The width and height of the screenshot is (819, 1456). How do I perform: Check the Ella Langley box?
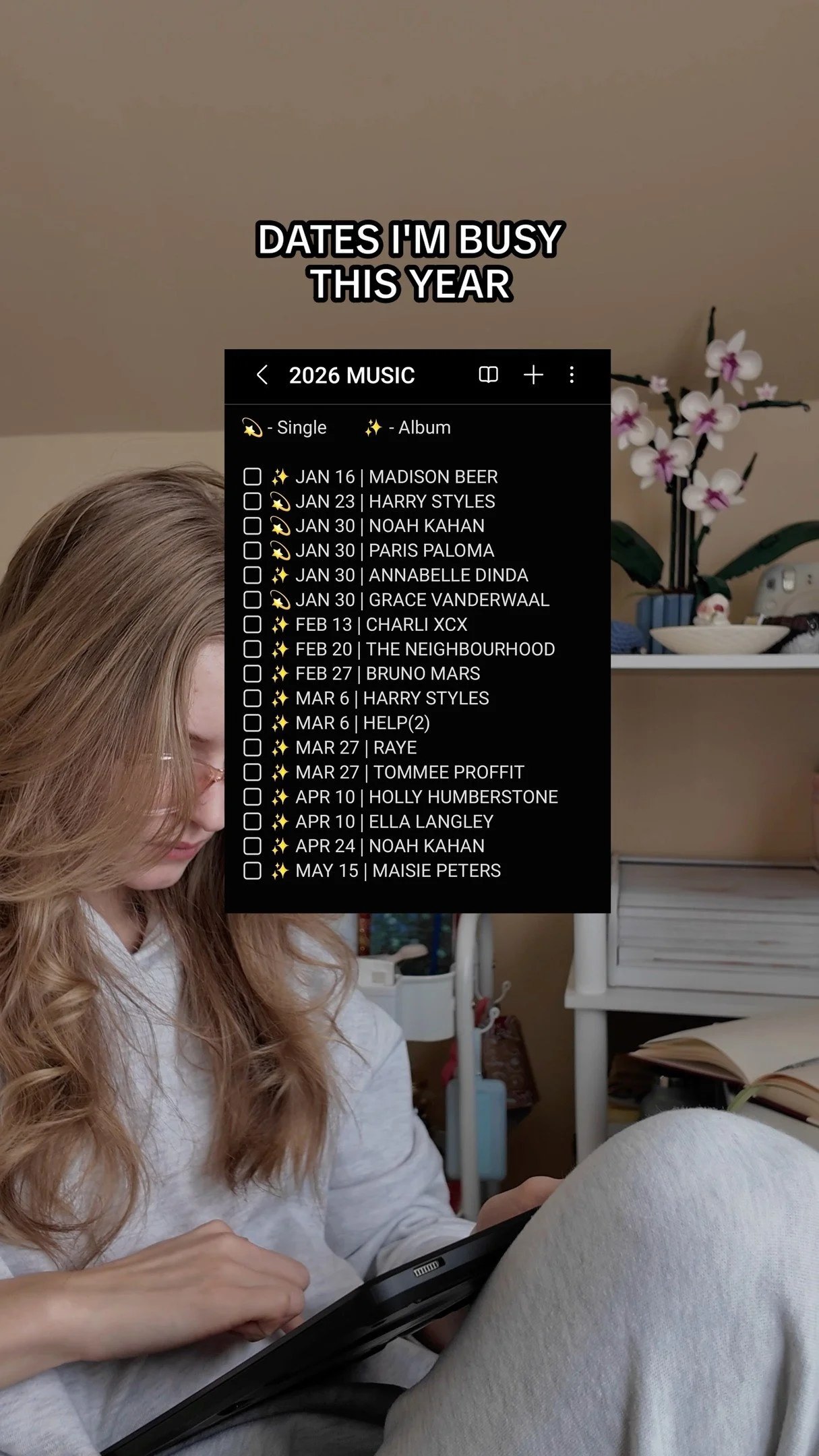252,821
